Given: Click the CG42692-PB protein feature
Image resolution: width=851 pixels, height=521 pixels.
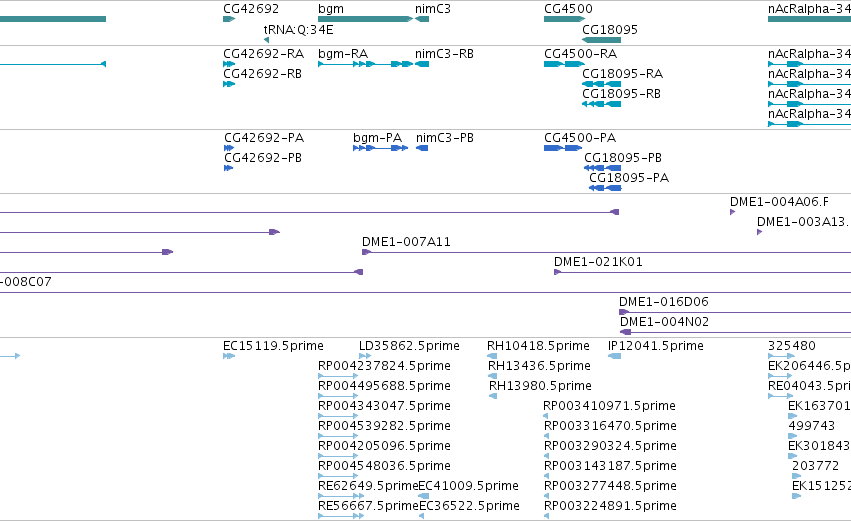Looking at the screenshot, I should [228, 168].
